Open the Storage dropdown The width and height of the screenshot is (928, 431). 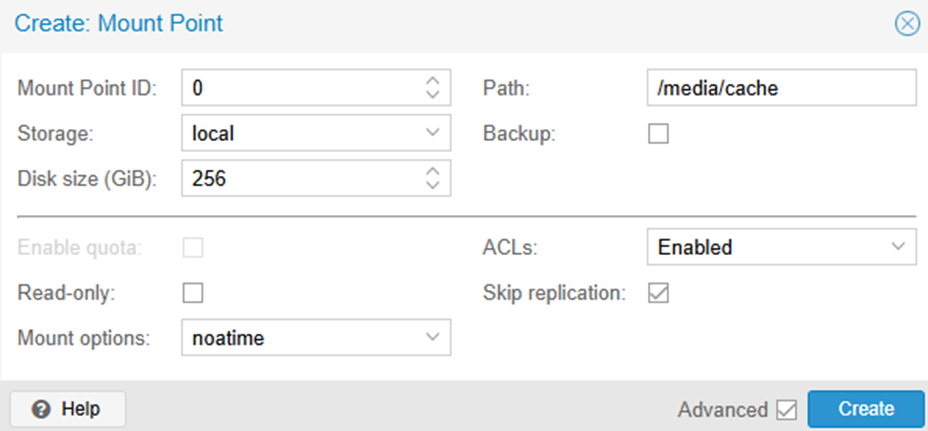[x=432, y=132]
